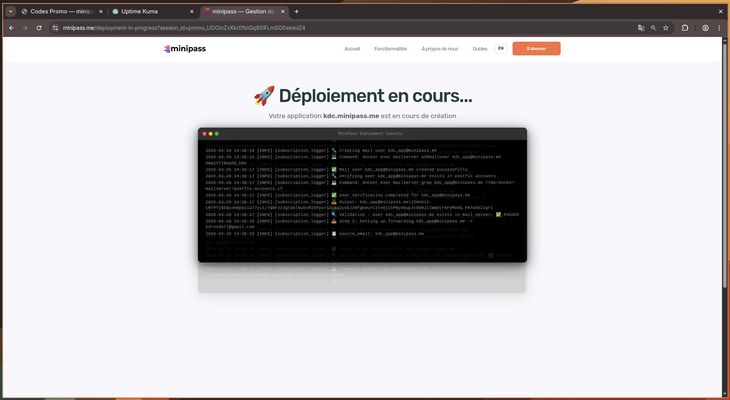Screen dimensions: 730x400
Task: Bookmark this page with the star
Action: pos(666,28)
